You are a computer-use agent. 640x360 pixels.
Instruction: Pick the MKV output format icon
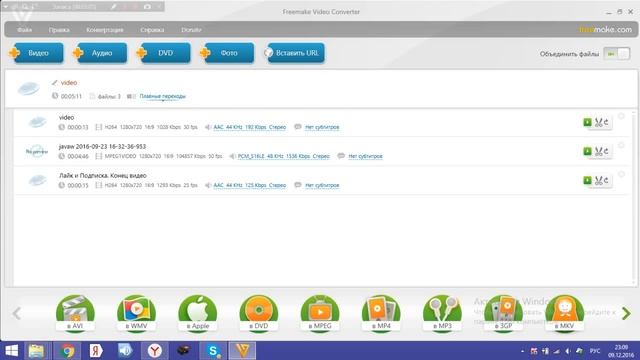[x=564, y=313]
